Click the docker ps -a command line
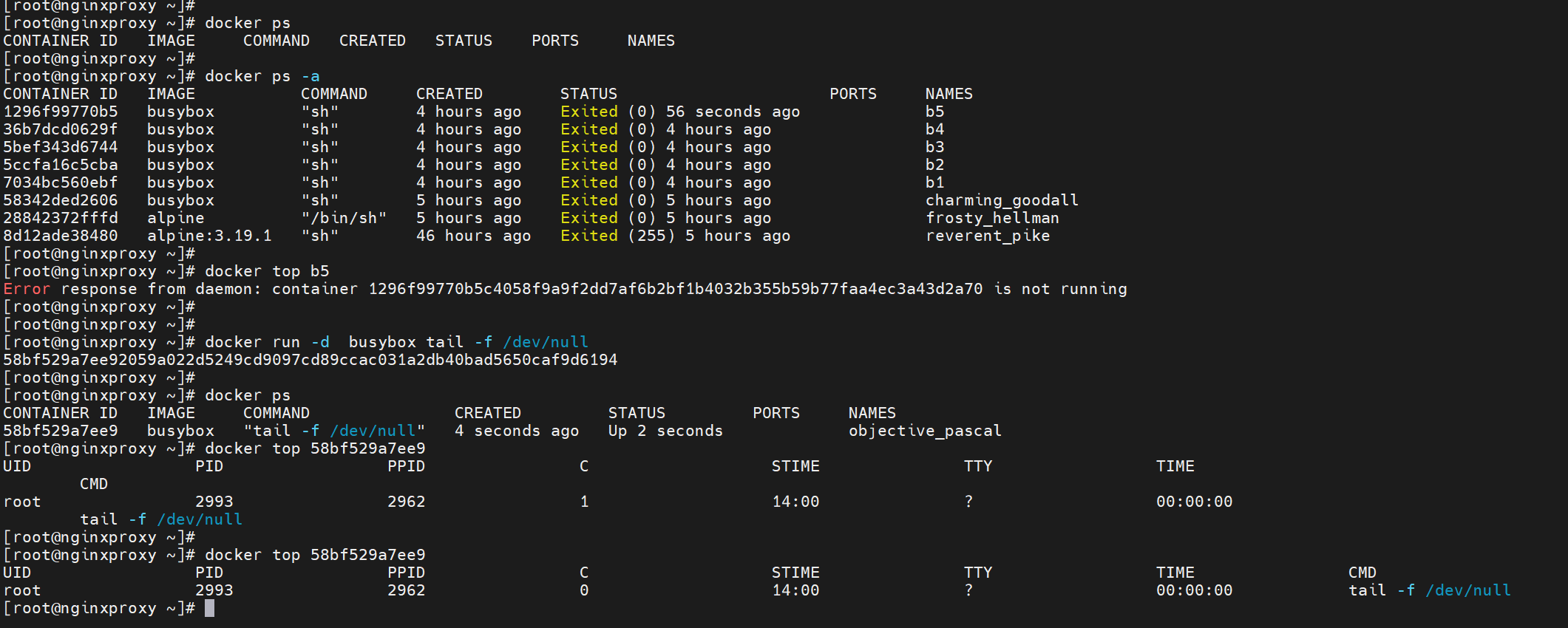The height and width of the screenshot is (628, 1568). point(262,76)
